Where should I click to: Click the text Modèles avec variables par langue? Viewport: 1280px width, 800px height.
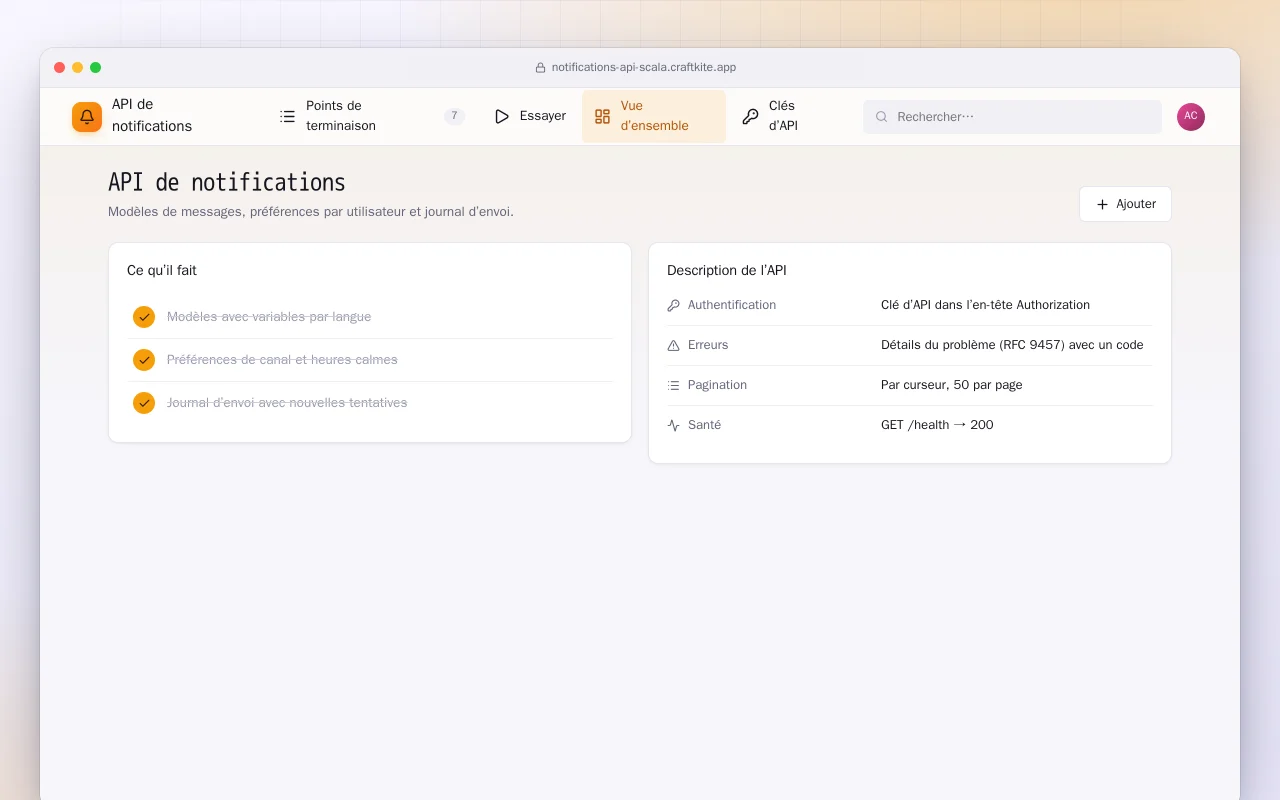pos(269,317)
